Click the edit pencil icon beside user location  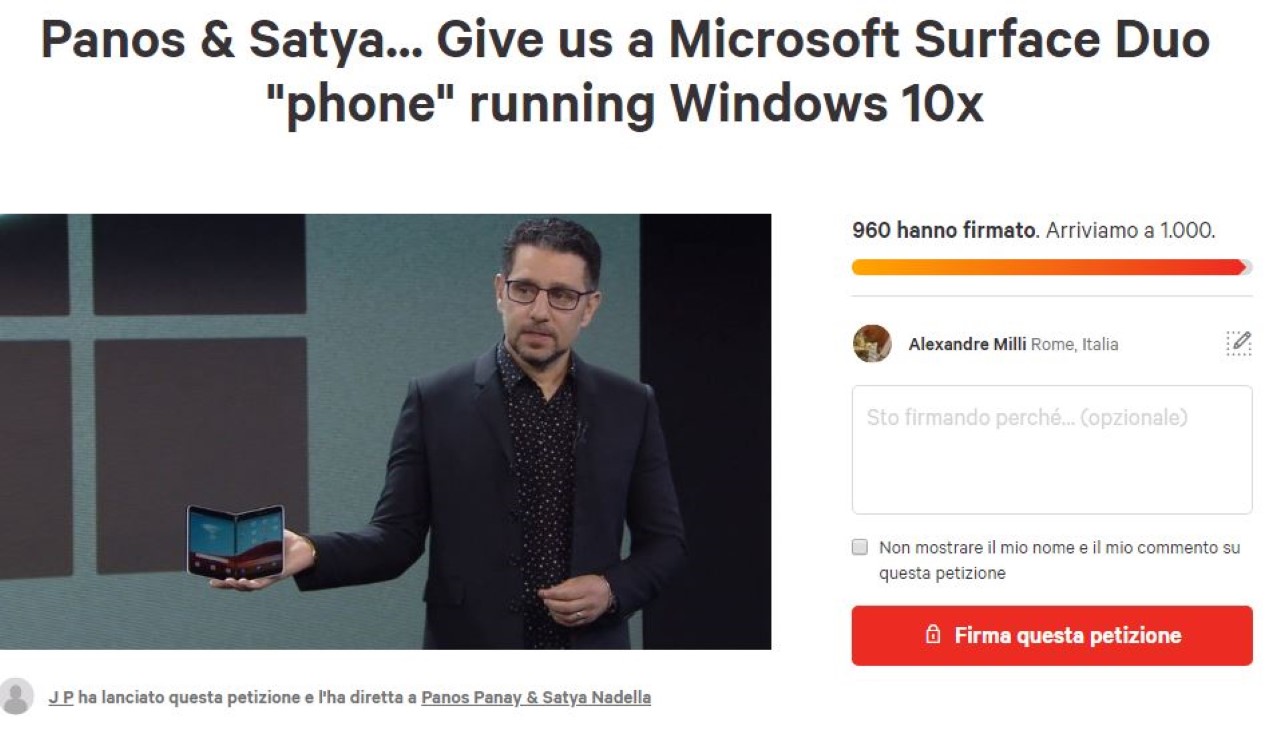tap(1238, 343)
